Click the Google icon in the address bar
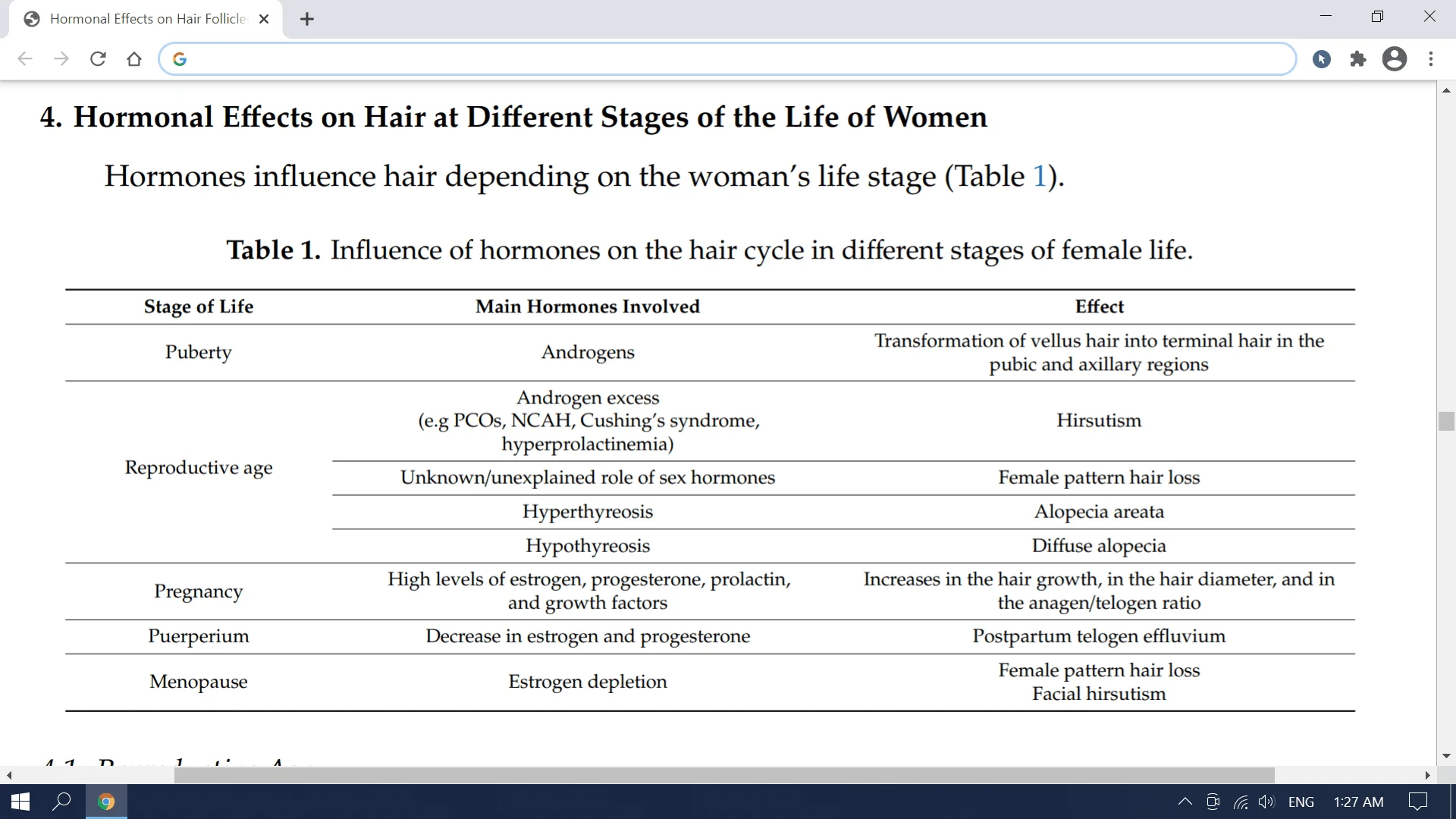 click(x=180, y=59)
